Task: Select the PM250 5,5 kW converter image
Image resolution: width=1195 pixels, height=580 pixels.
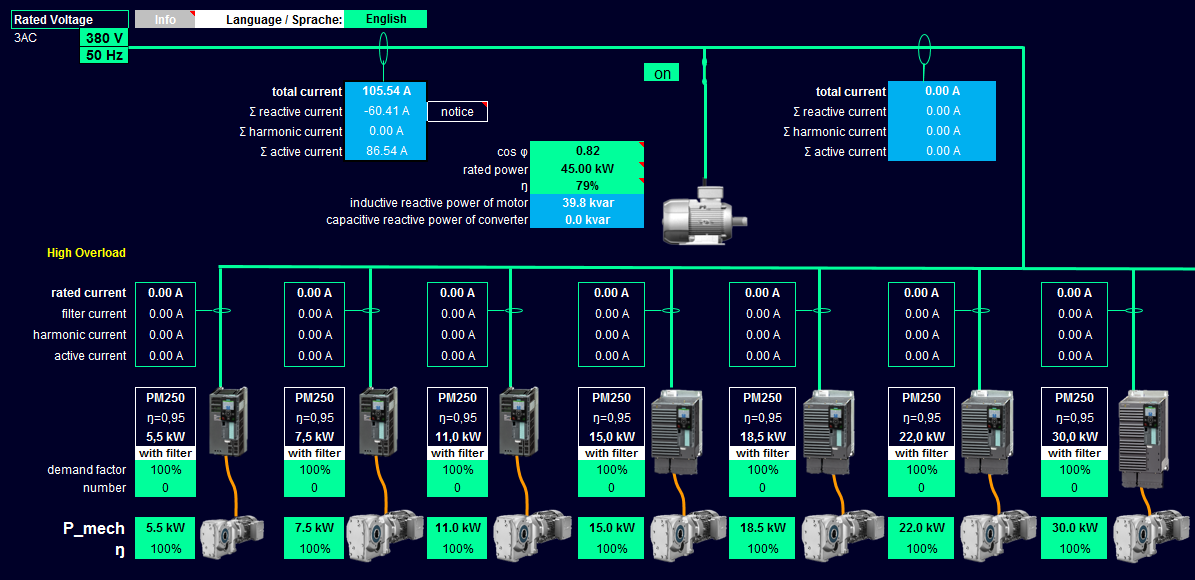Action: click(229, 421)
